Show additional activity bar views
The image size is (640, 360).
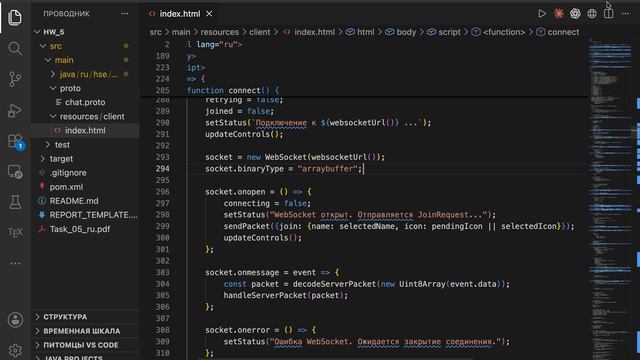(15, 263)
